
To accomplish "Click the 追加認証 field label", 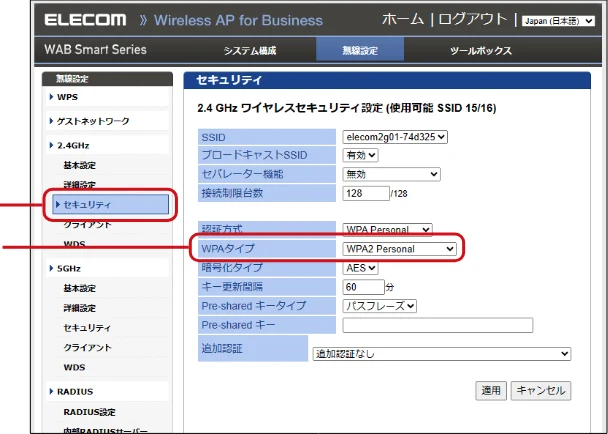I will pyautogui.click(x=221, y=348).
